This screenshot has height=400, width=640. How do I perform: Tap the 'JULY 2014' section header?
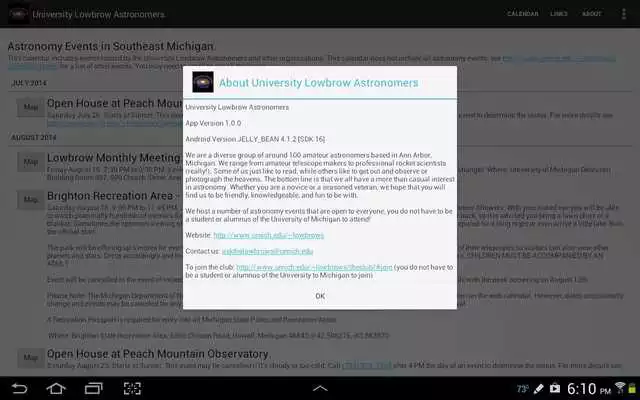click(29, 83)
